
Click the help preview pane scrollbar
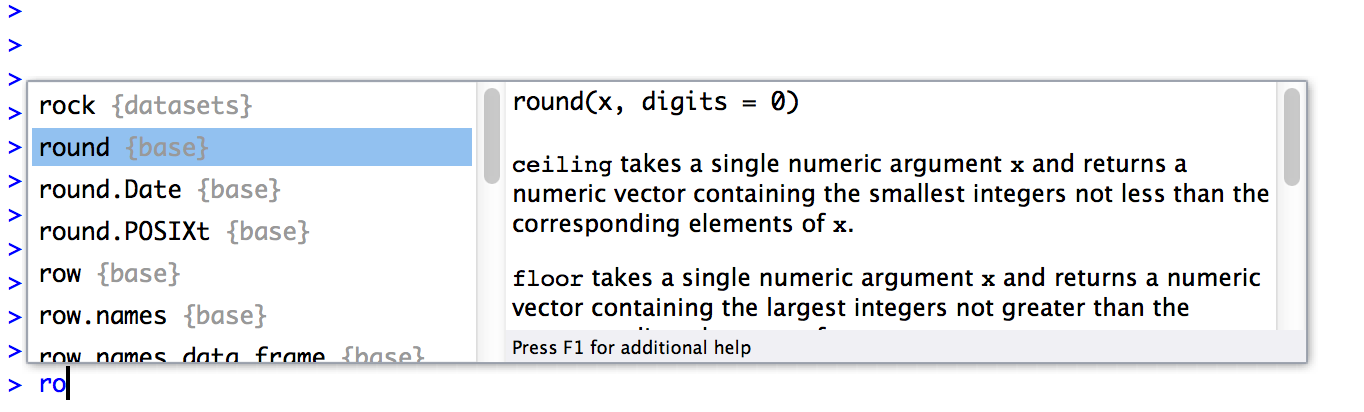pyautogui.click(x=1291, y=136)
